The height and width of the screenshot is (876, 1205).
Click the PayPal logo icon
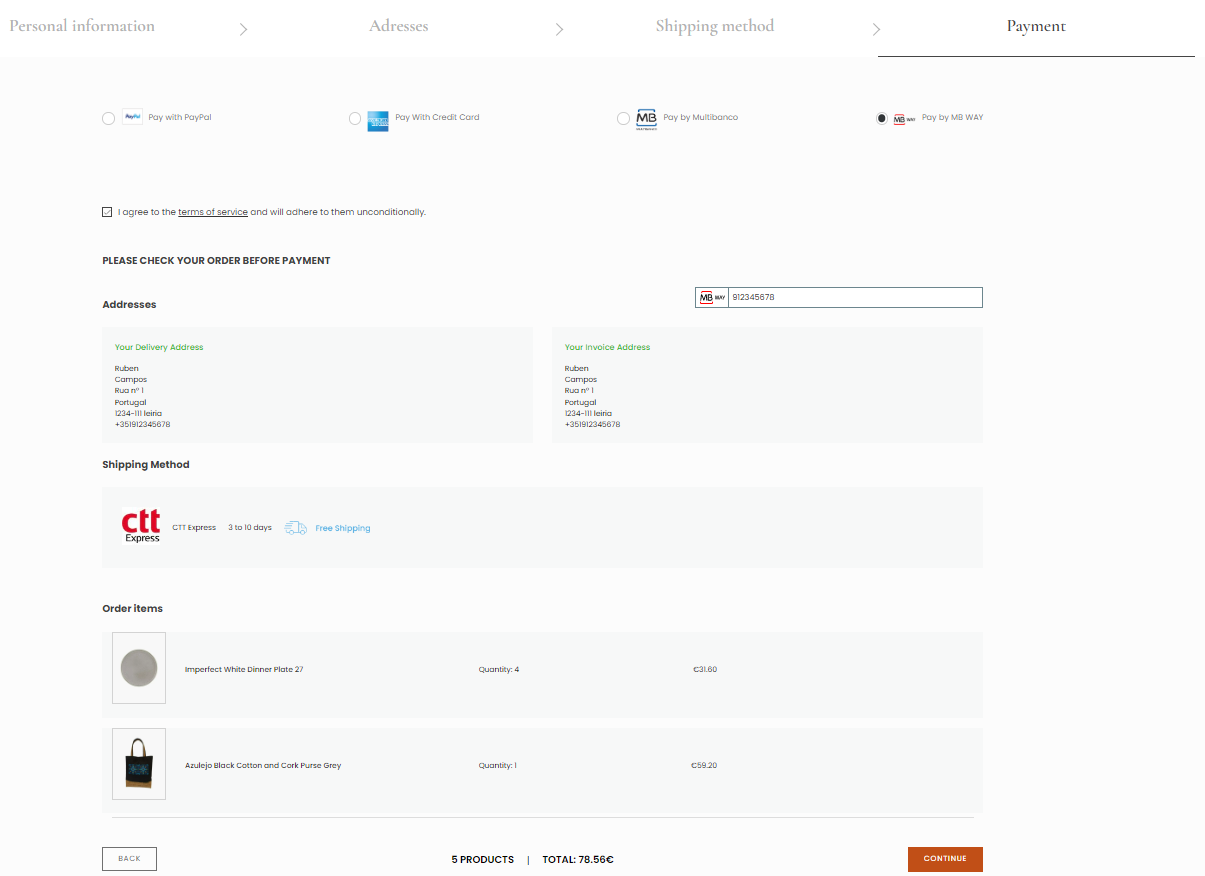tap(133, 117)
